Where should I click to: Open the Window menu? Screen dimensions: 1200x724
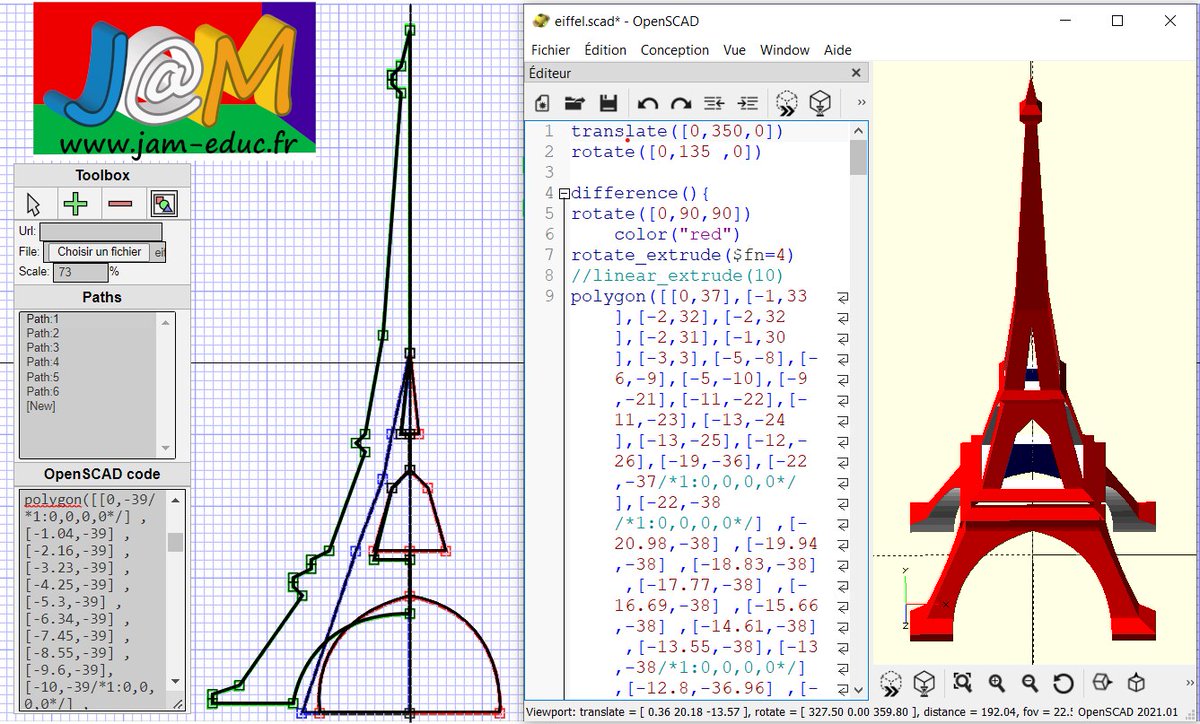click(785, 50)
